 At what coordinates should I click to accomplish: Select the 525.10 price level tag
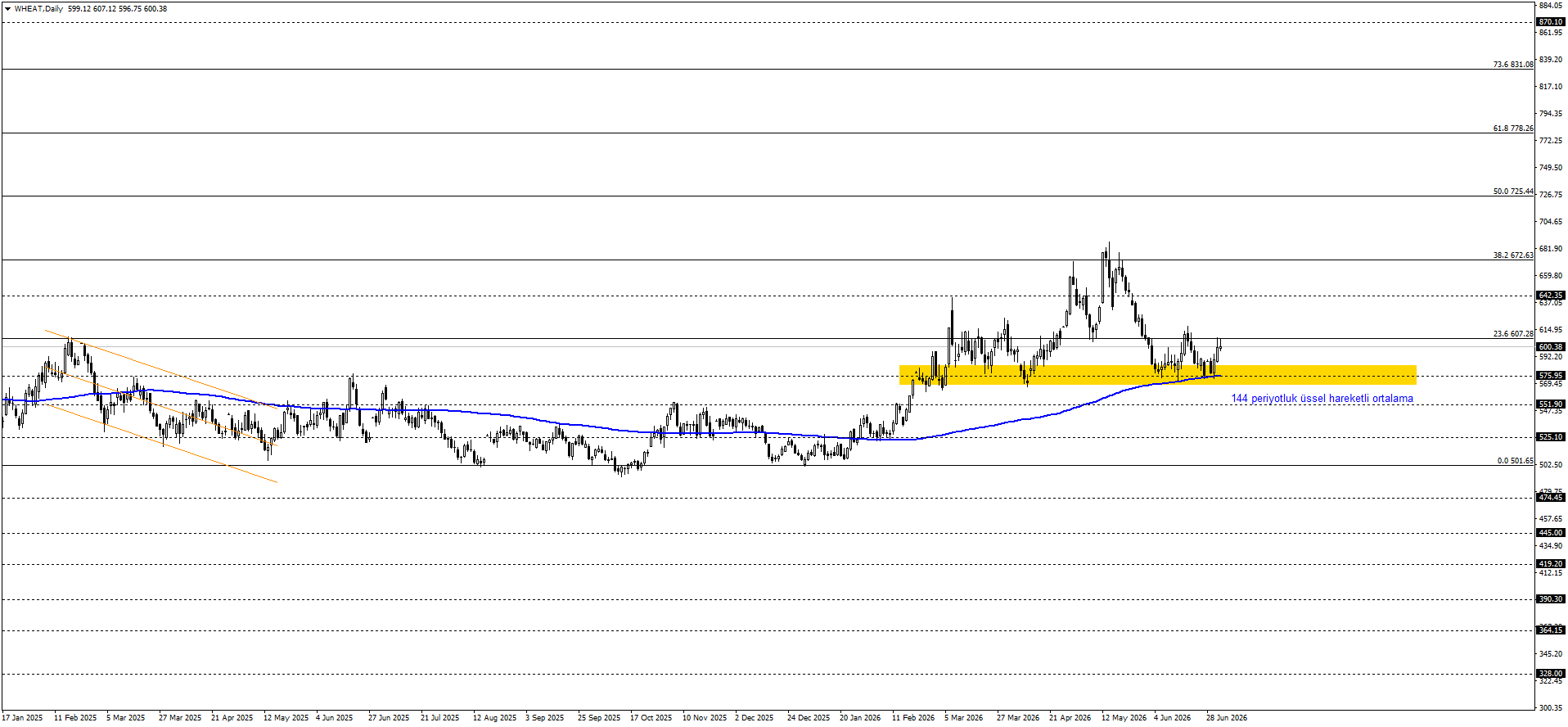coord(1551,437)
